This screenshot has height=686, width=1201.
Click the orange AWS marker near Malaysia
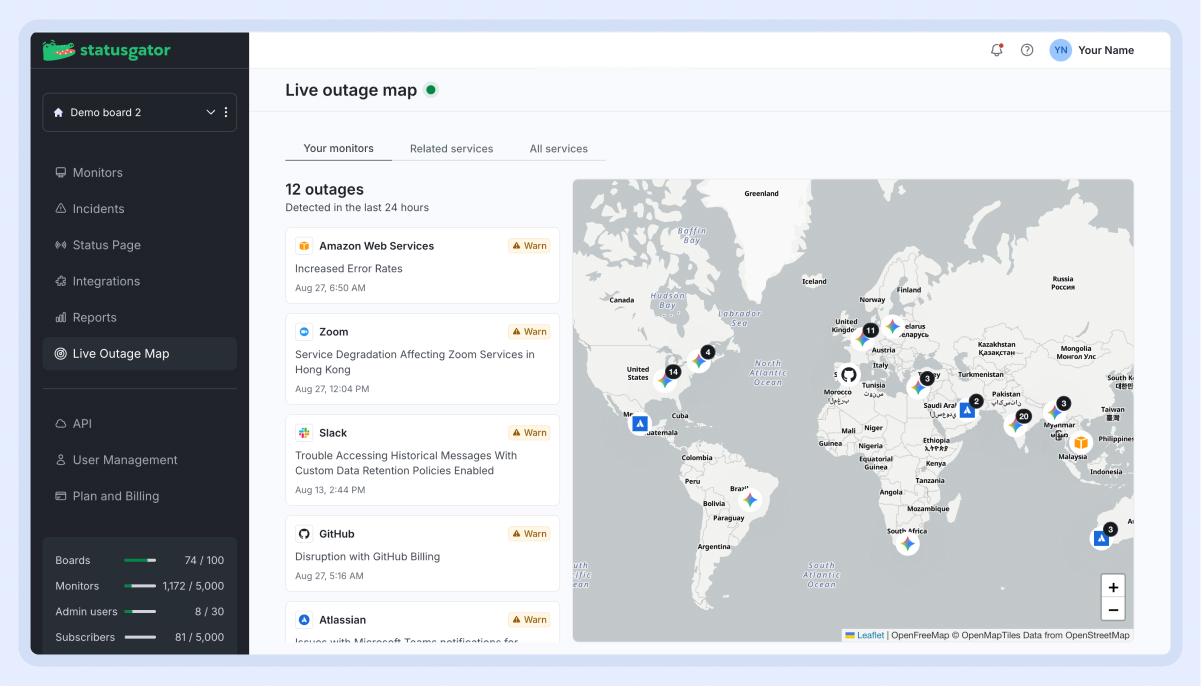[1080, 442]
